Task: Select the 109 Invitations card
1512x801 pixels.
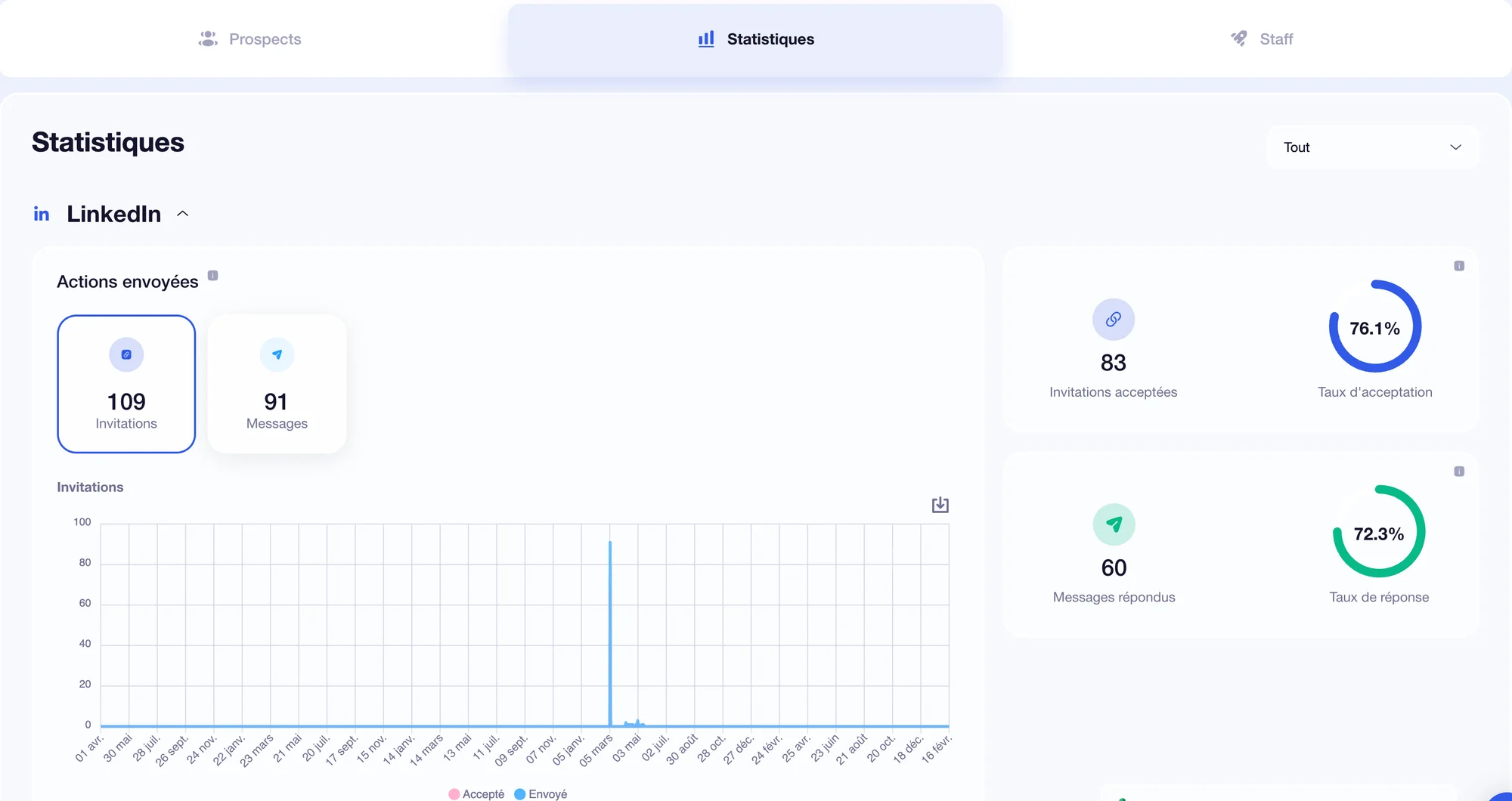Action: 126,384
